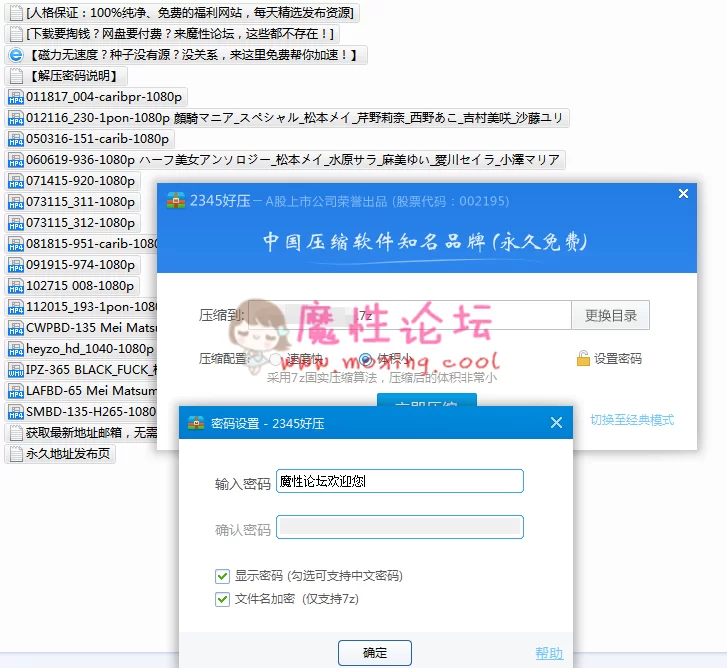The width and height of the screenshot is (727, 668).
Task: Select the 【解压密码说明】 file name
Action: point(74,76)
